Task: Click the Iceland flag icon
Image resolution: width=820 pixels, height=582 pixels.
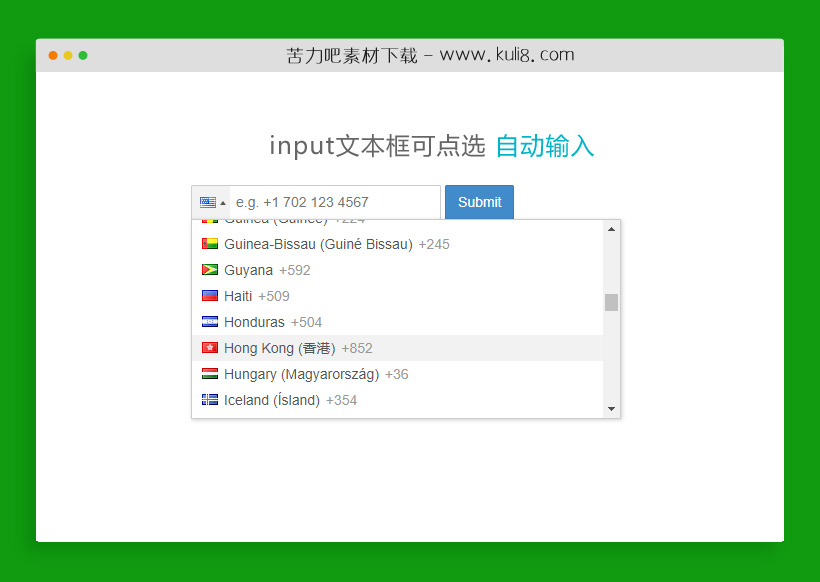Action: point(210,399)
